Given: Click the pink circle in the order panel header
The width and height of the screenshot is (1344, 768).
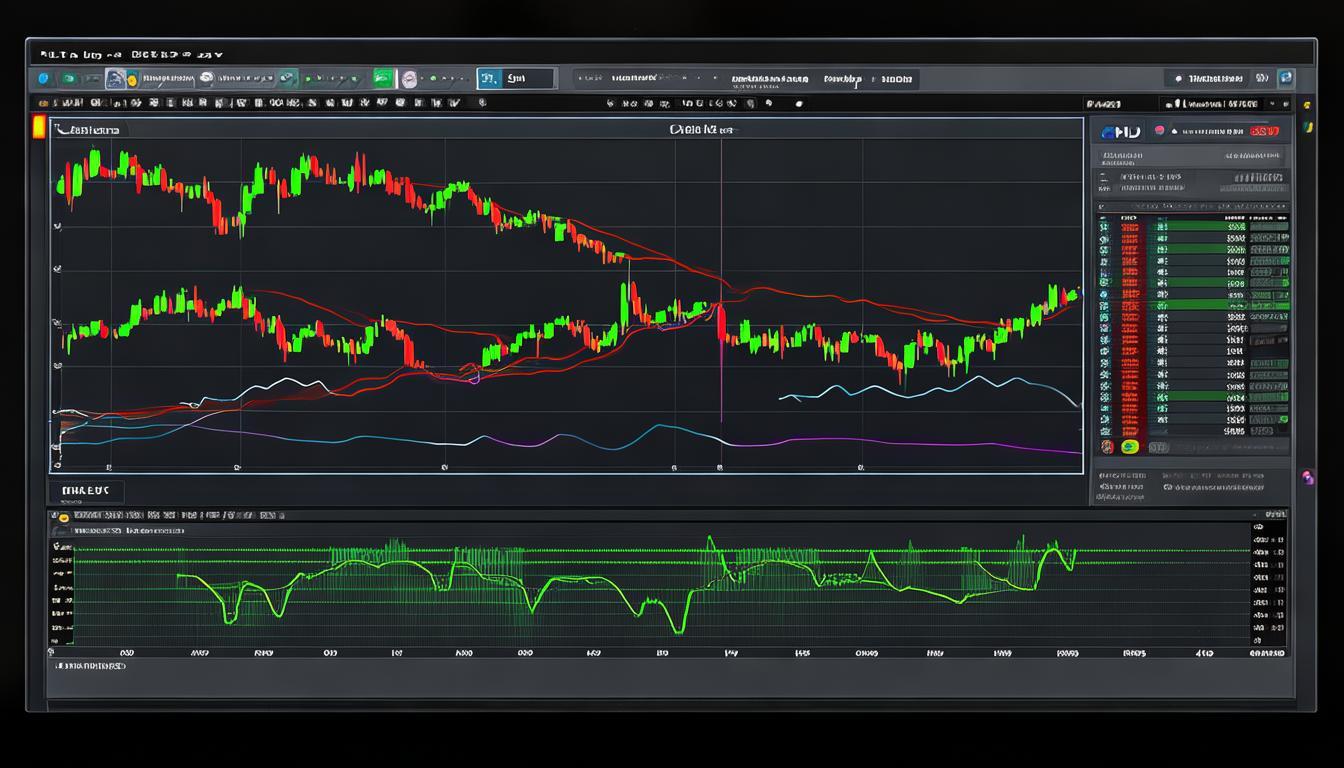Looking at the screenshot, I should click(x=1160, y=130).
